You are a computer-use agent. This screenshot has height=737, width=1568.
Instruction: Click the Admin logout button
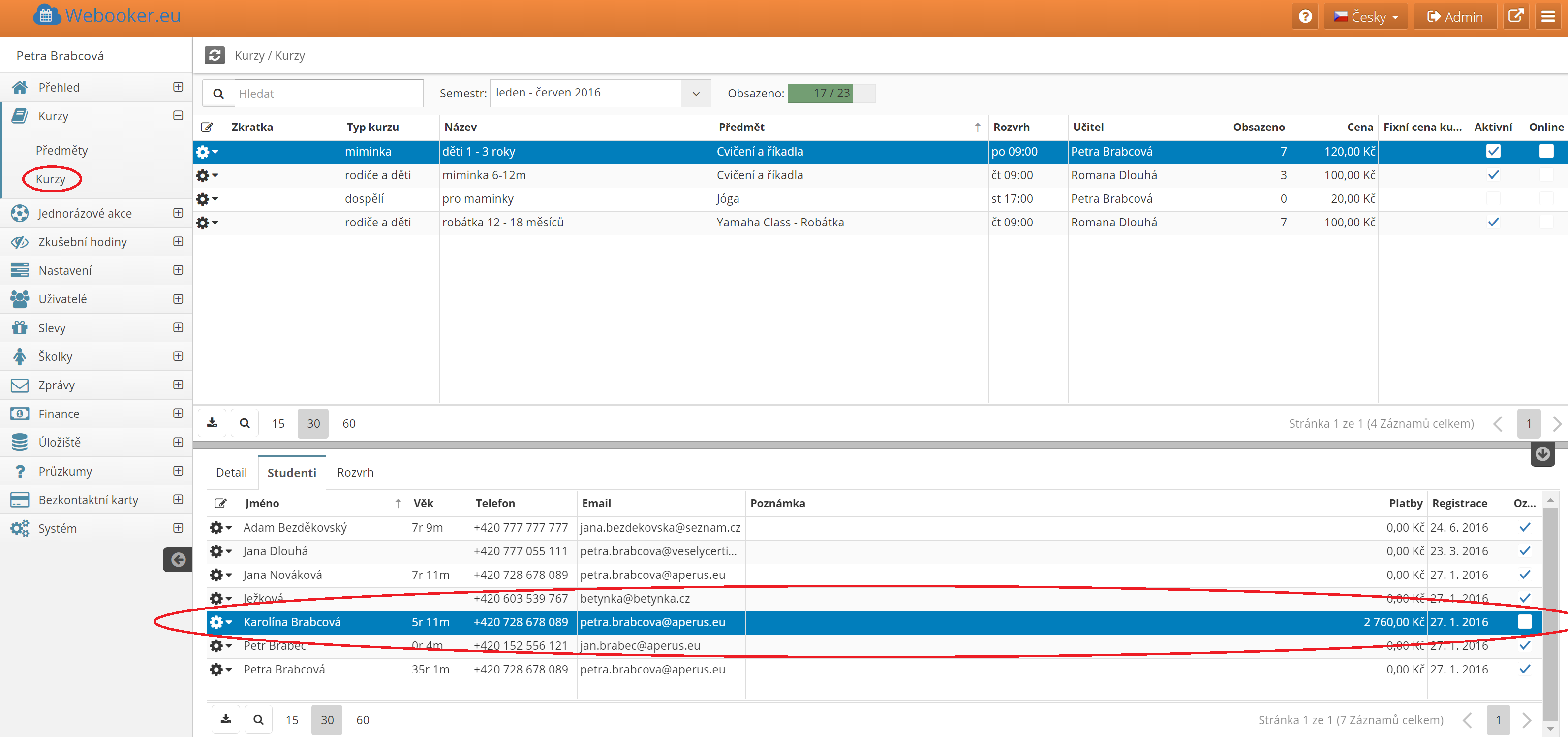pyautogui.click(x=1454, y=16)
